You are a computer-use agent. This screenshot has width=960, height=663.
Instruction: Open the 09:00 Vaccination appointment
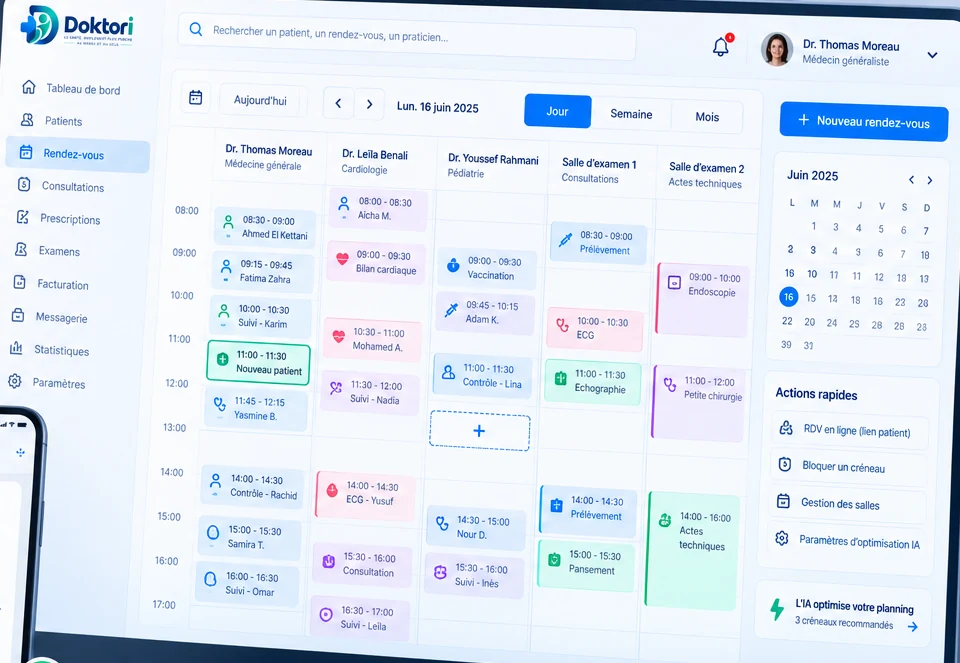tap(486, 268)
